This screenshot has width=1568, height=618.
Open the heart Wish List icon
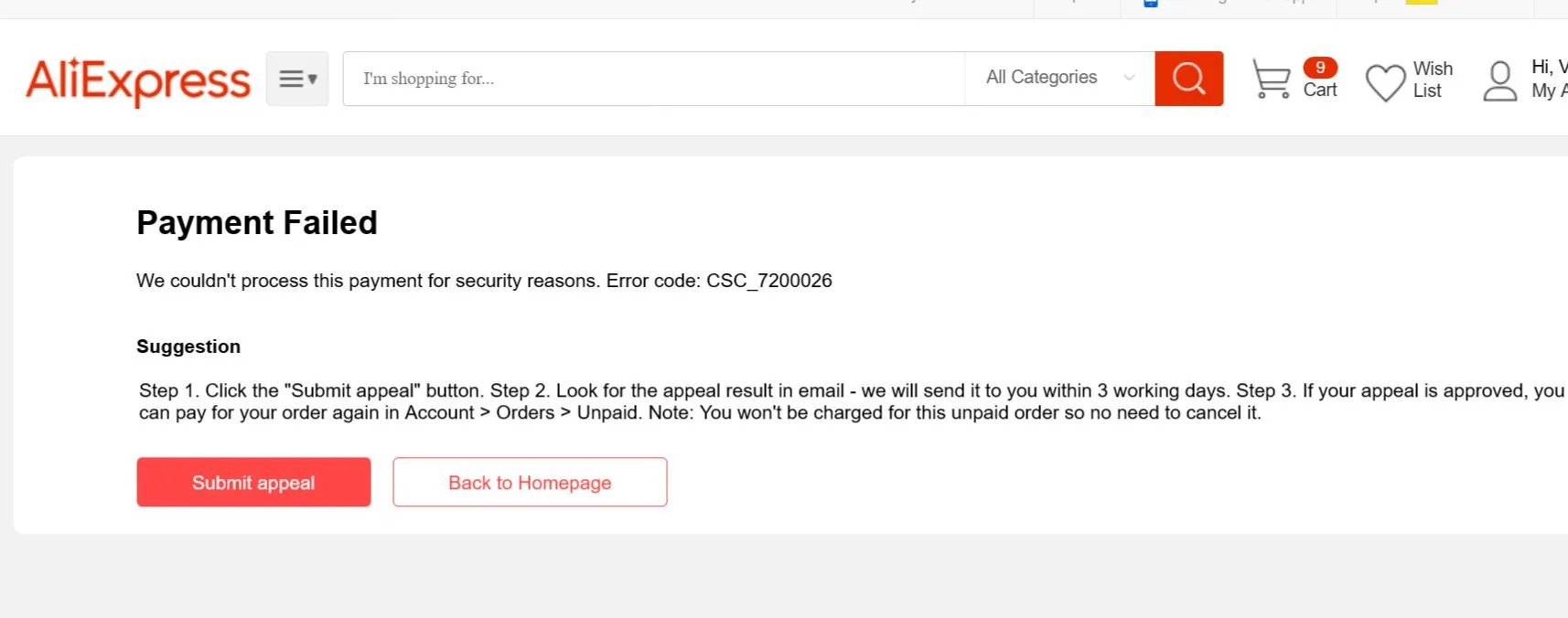tap(1385, 82)
